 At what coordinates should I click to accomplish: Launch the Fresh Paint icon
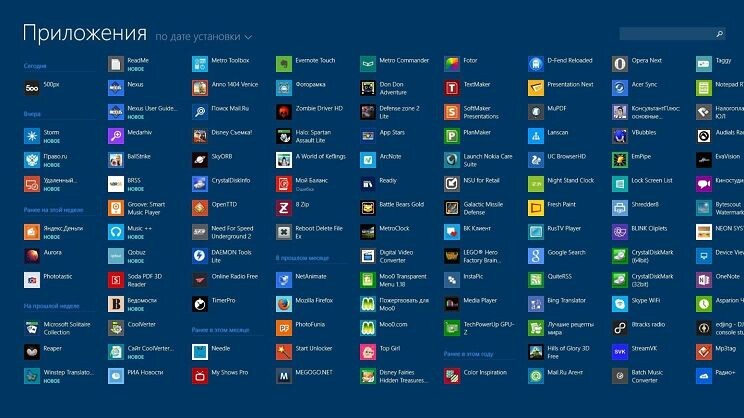tap(536, 208)
